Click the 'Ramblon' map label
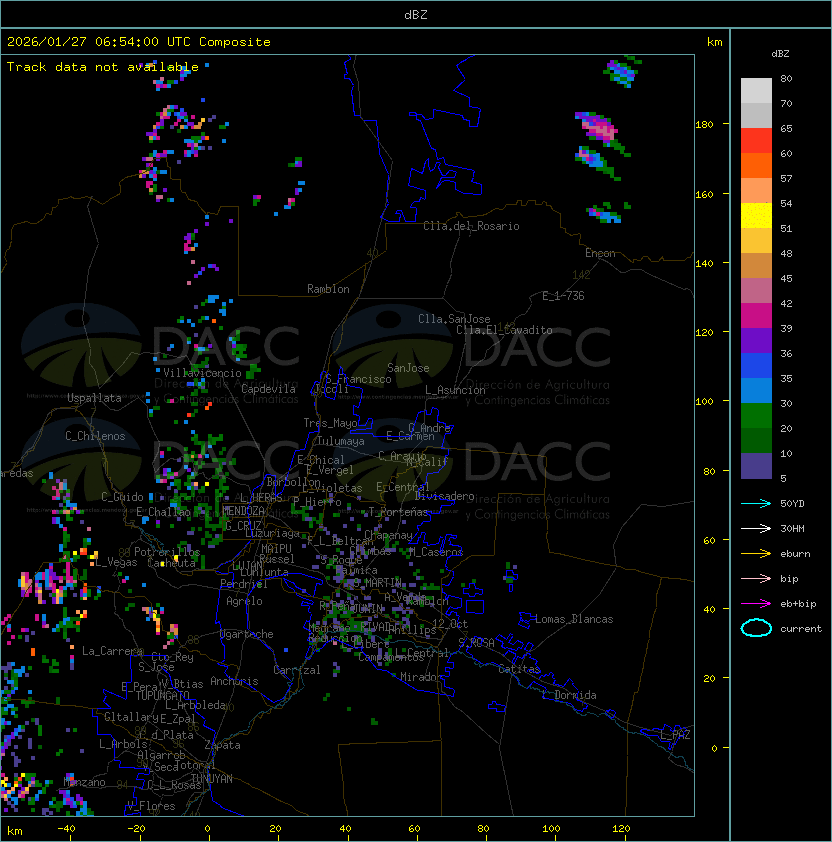 328,289
